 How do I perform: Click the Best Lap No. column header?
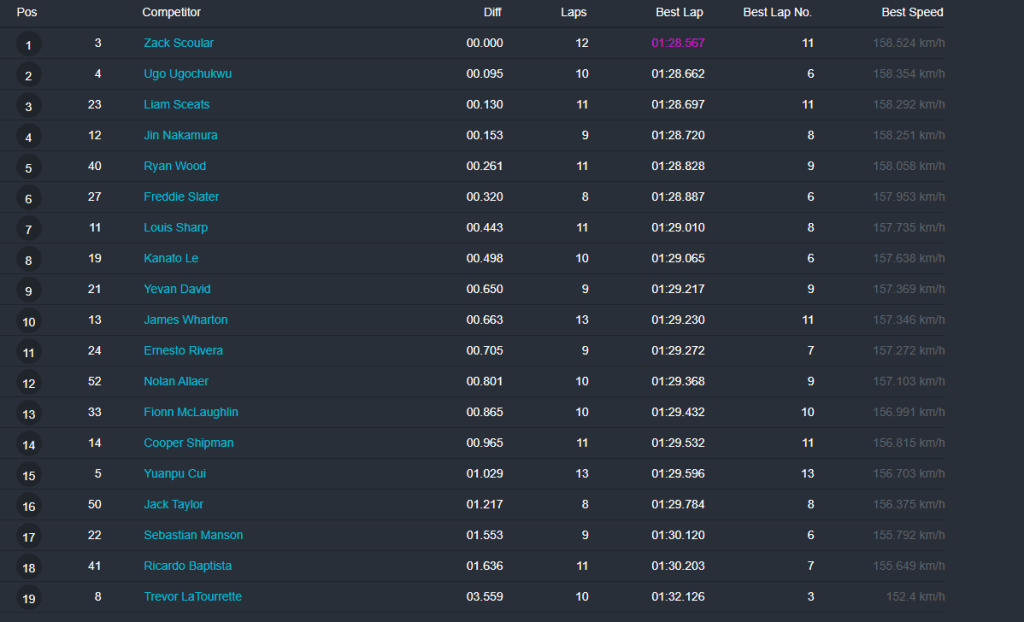pyautogui.click(x=777, y=13)
